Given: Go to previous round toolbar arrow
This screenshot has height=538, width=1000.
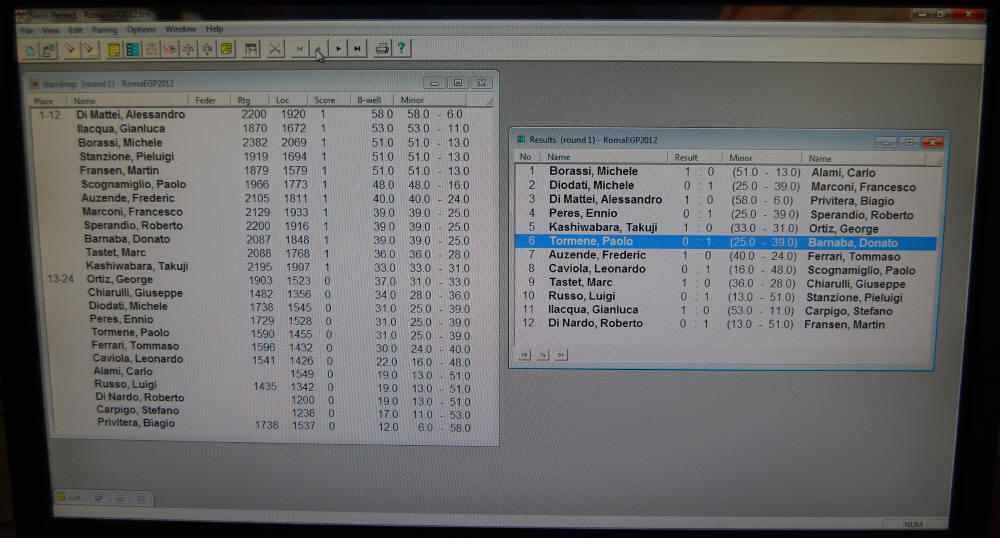Looking at the screenshot, I should [319, 49].
